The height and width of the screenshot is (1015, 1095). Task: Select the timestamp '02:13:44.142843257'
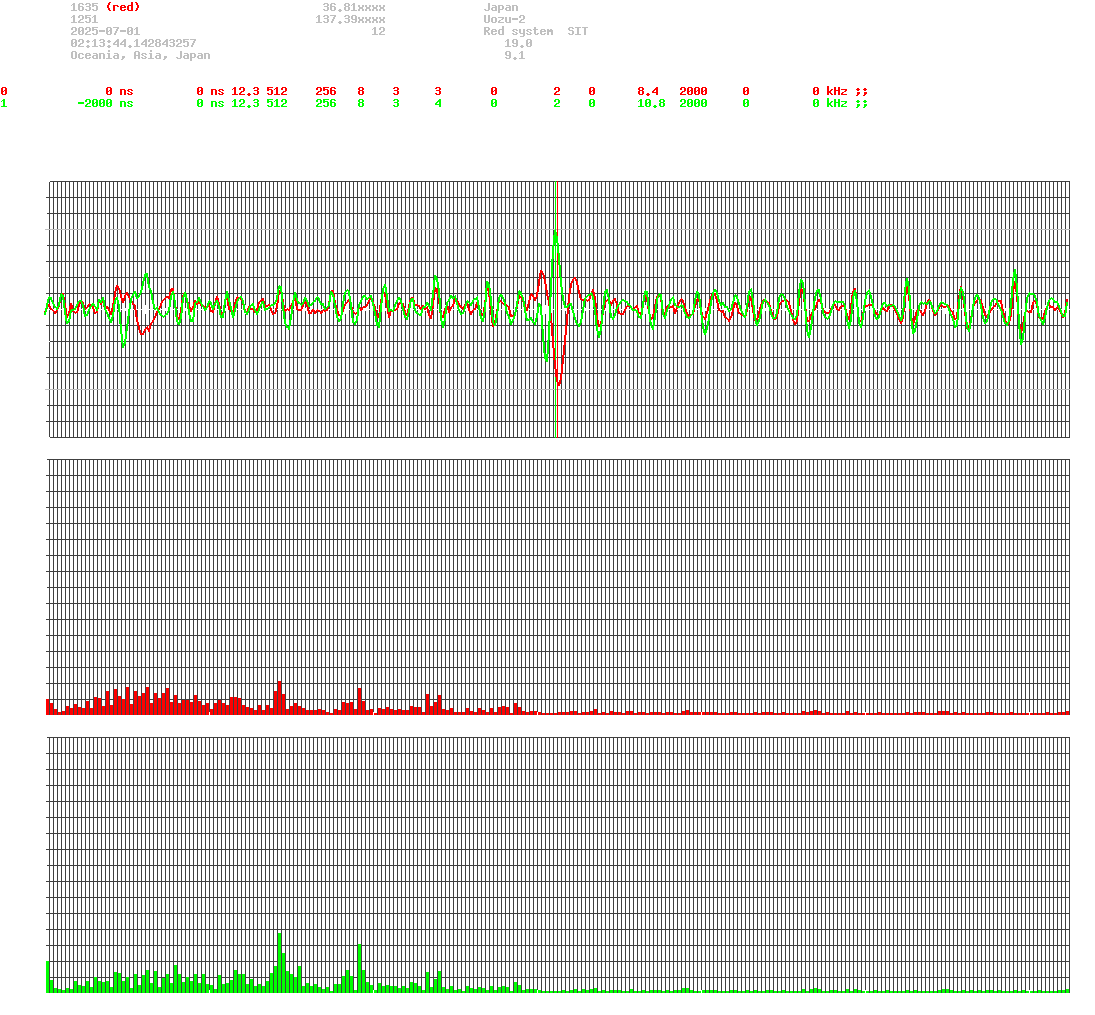point(133,43)
